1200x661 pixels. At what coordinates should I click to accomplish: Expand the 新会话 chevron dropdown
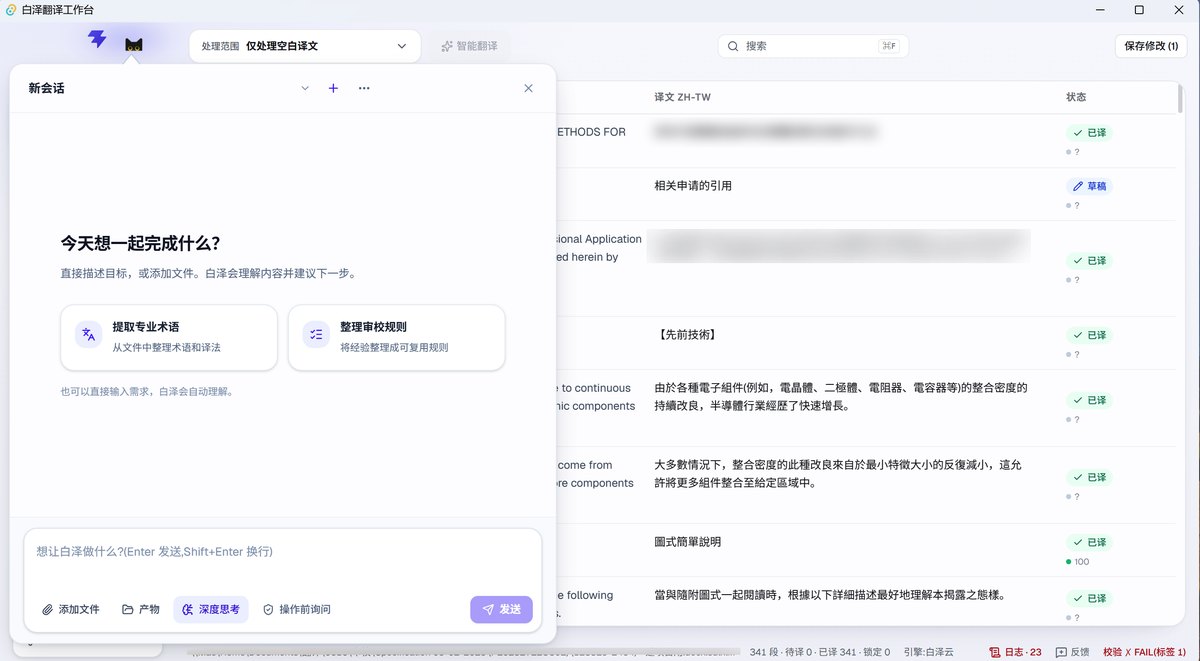305,88
